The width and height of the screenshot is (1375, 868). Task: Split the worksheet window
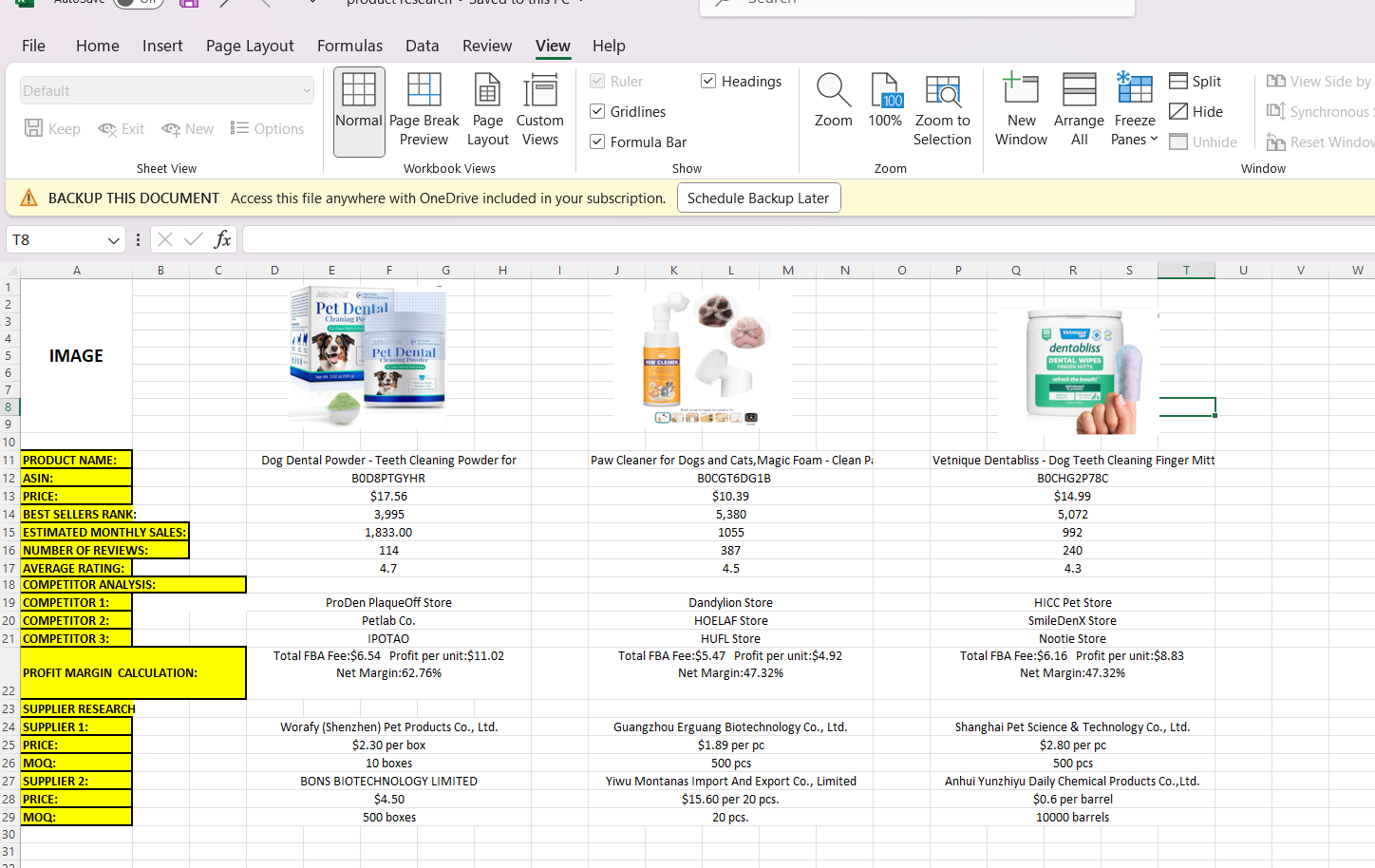(x=1196, y=82)
